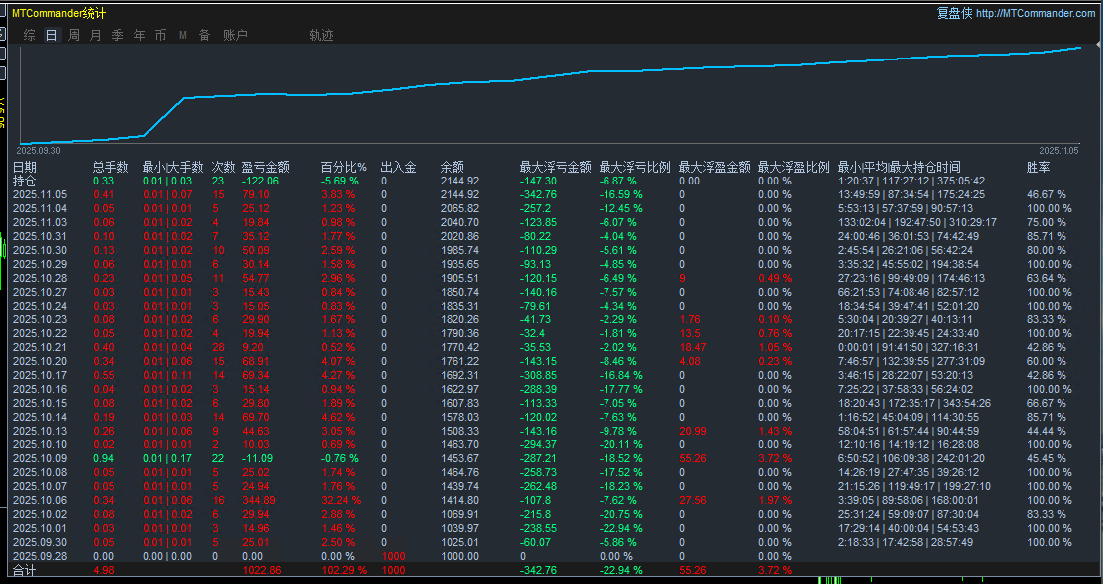The height and width of the screenshot is (584, 1103).
Task: Open the 账户 account tab
Action: tap(235, 35)
